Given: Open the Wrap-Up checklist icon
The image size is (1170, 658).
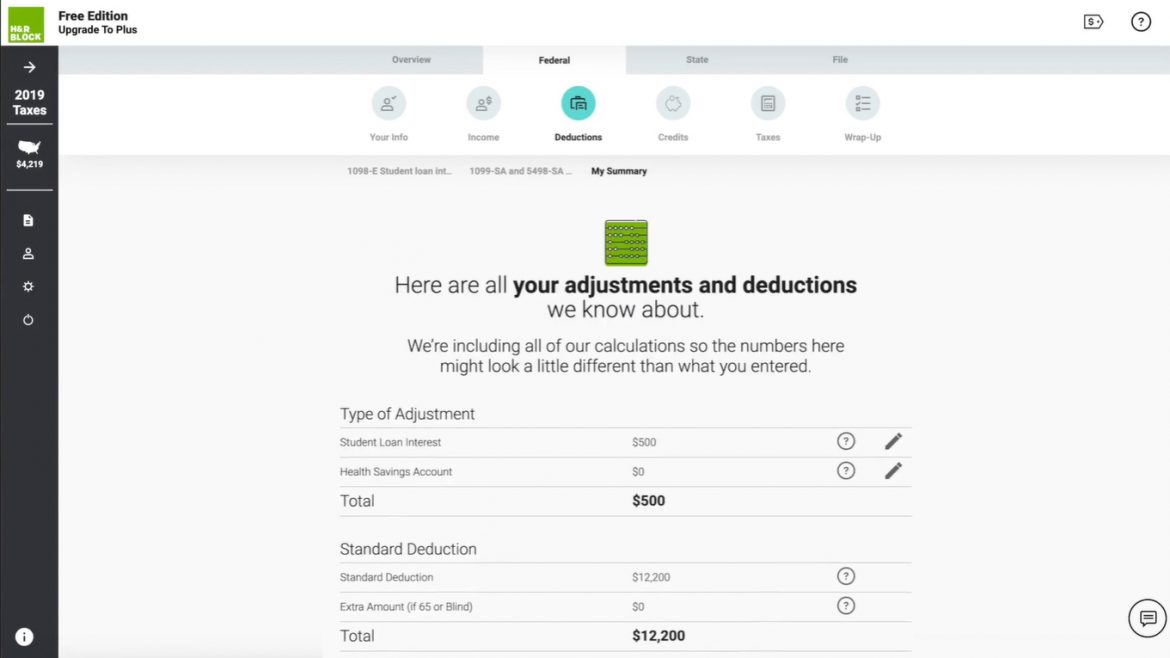Looking at the screenshot, I should click(862, 102).
